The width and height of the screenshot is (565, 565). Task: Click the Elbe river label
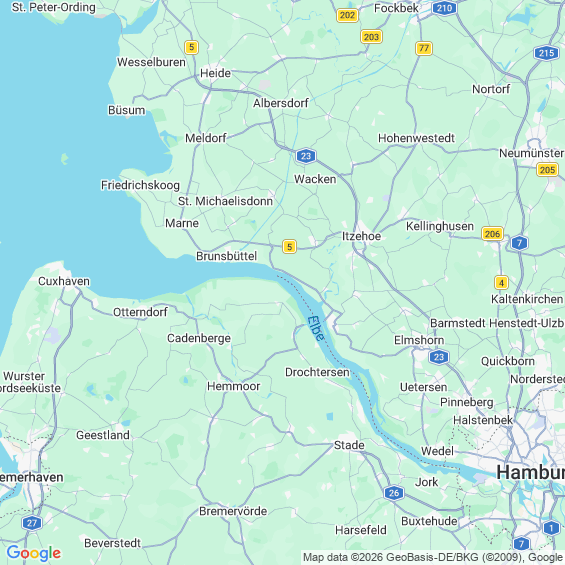(316, 328)
